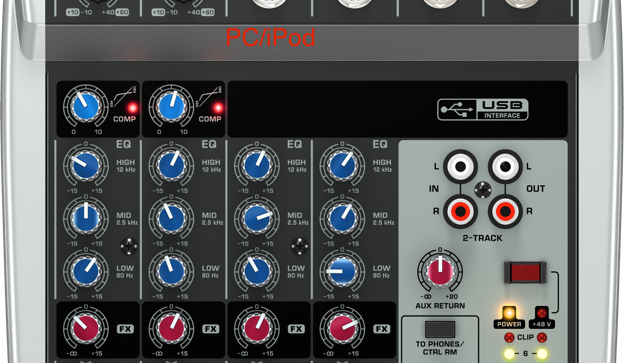This screenshot has height=363, width=624.
Task: Click fourth channel red FX send knob
Action: [342, 328]
